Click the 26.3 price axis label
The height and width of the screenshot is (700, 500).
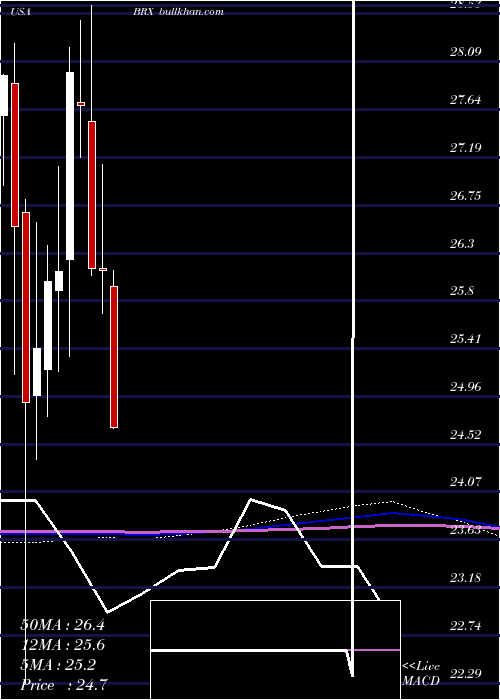462,244
